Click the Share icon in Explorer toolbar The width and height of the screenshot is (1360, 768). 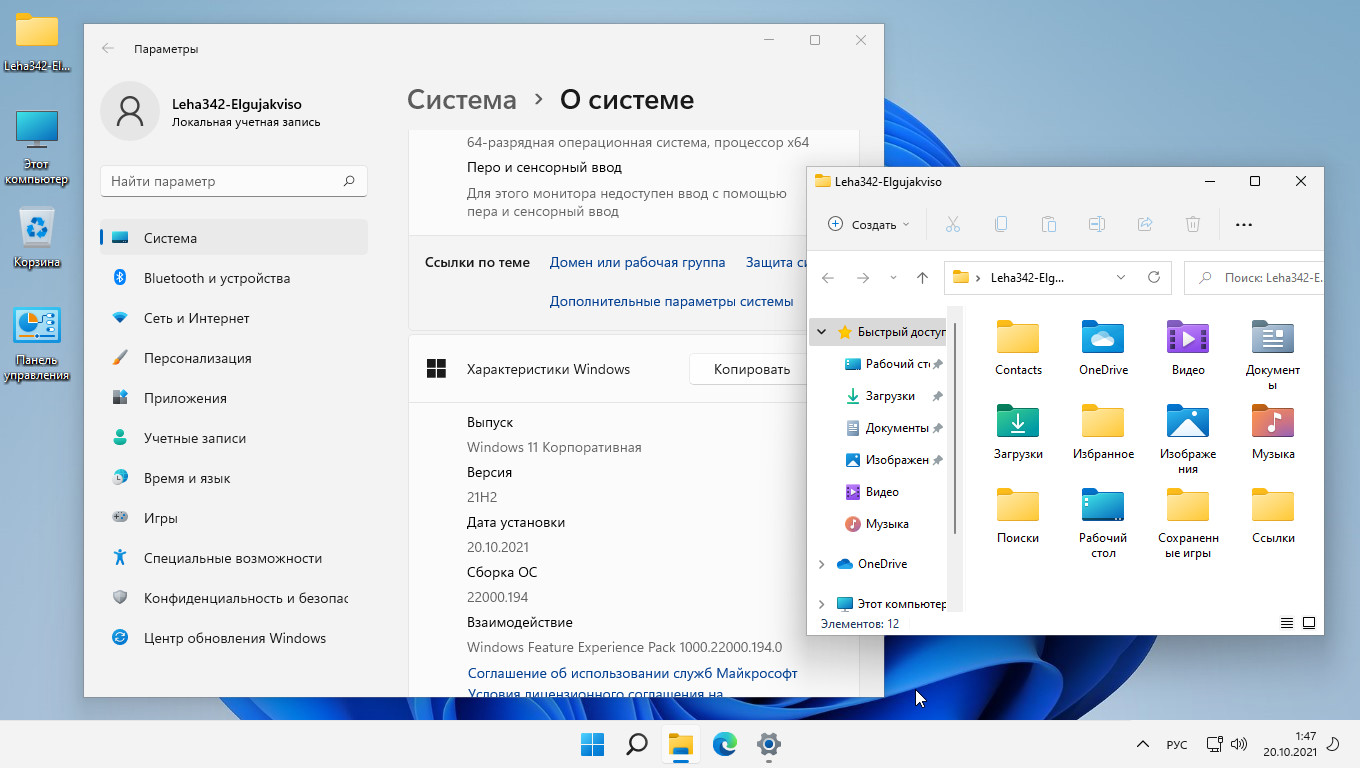1145,225
